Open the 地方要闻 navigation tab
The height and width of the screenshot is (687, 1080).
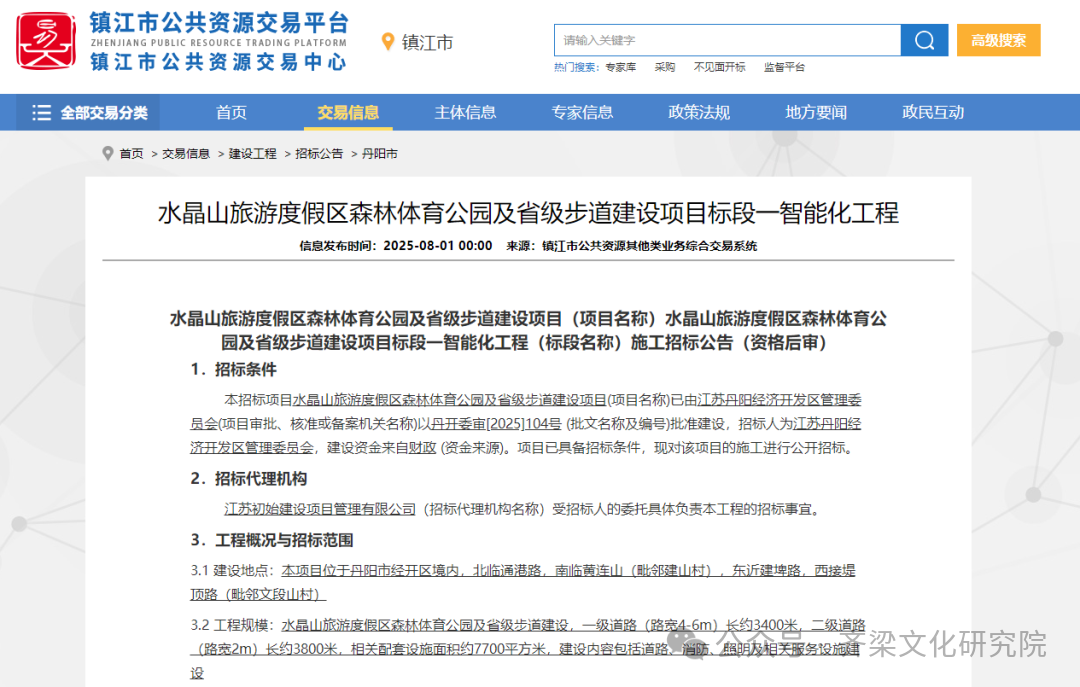pyautogui.click(x=816, y=112)
